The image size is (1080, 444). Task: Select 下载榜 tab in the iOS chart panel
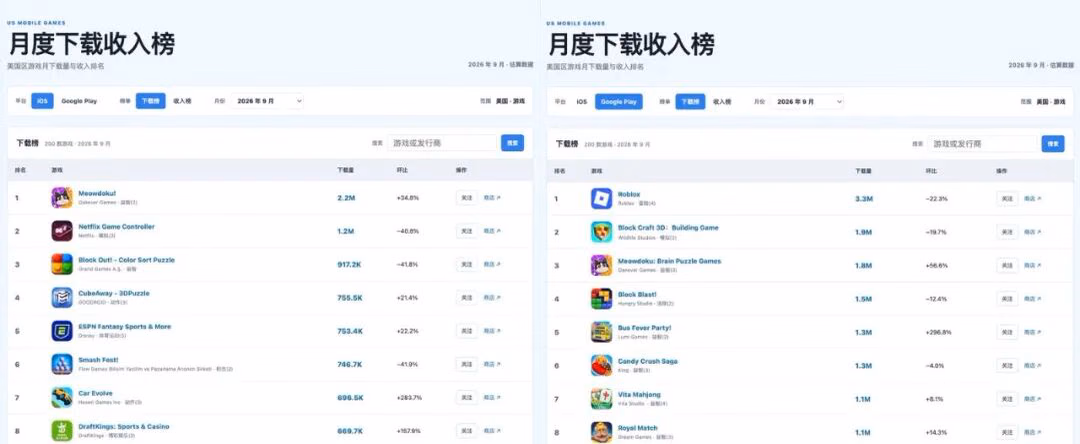pos(150,101)
